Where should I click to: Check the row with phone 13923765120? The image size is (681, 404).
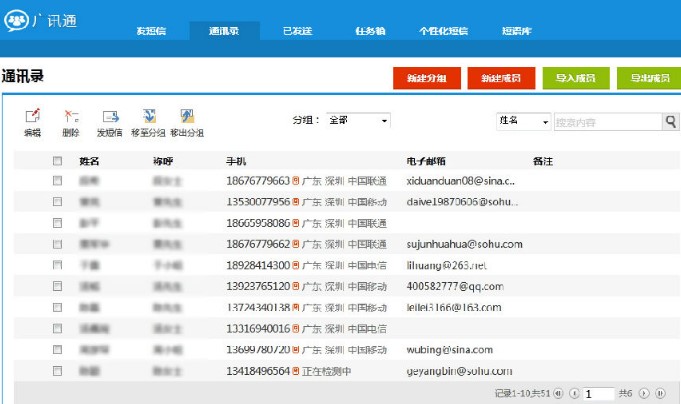click(57, 286)
